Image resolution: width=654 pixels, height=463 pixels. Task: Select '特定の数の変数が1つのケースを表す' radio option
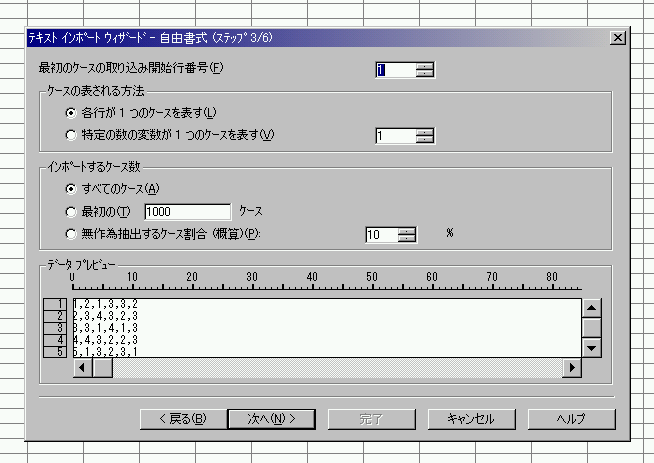[x=70, y=135]
